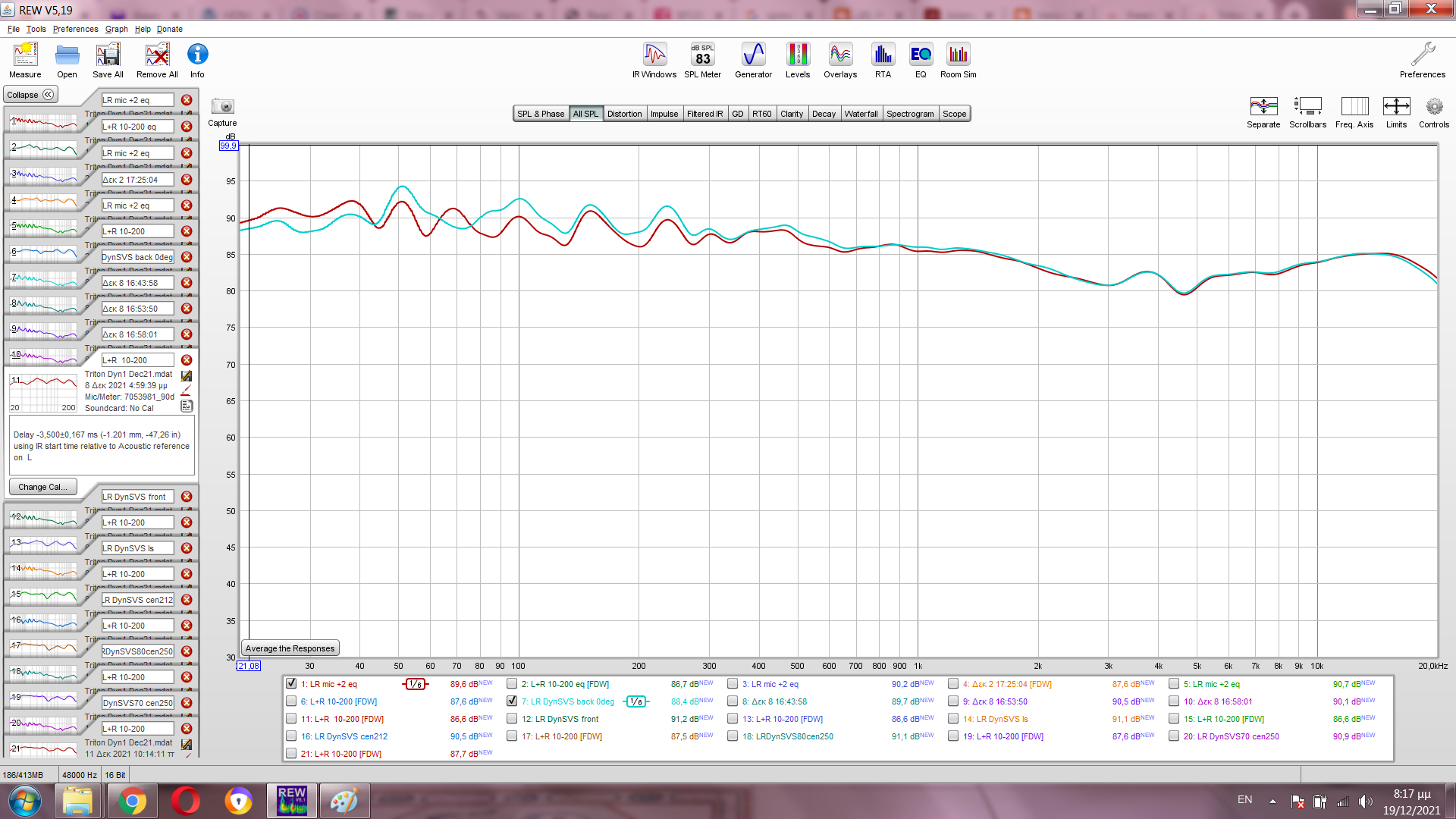Uncheck trace 7: LR DynSVS back 0deg

[x=512, y=701]
